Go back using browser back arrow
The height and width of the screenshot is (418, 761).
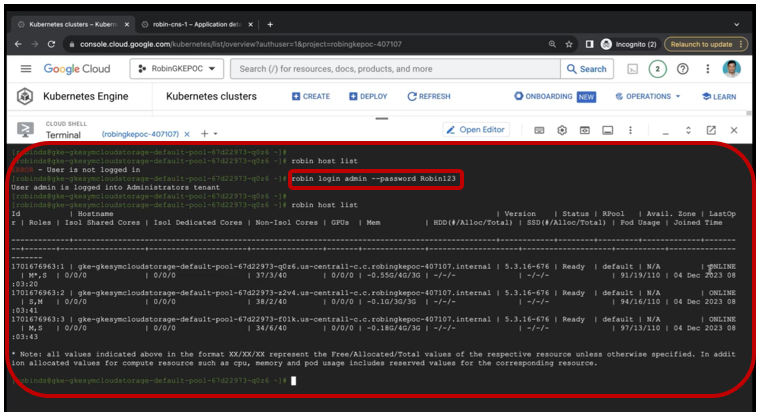18,44
